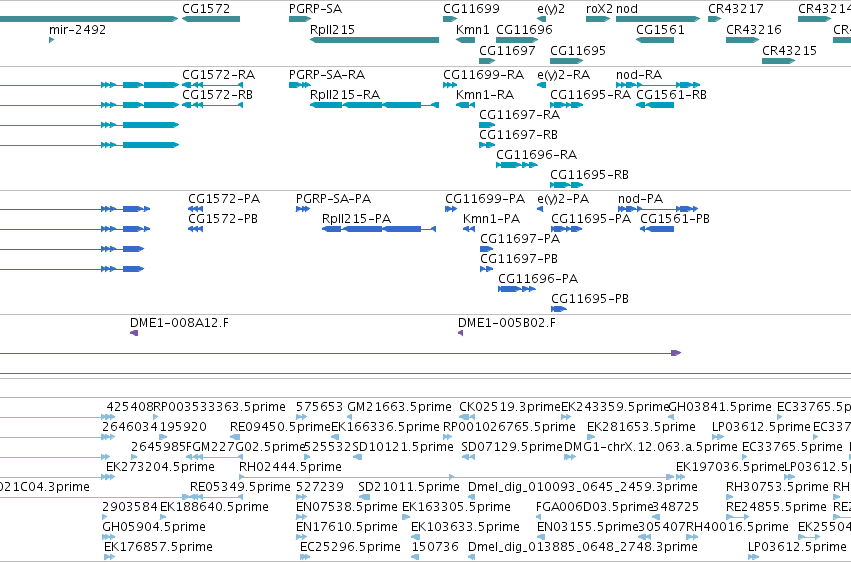Viewport: 851px width, 562px height.
Task: Click EST SD10121.5prime
Action: coord(357,457)
